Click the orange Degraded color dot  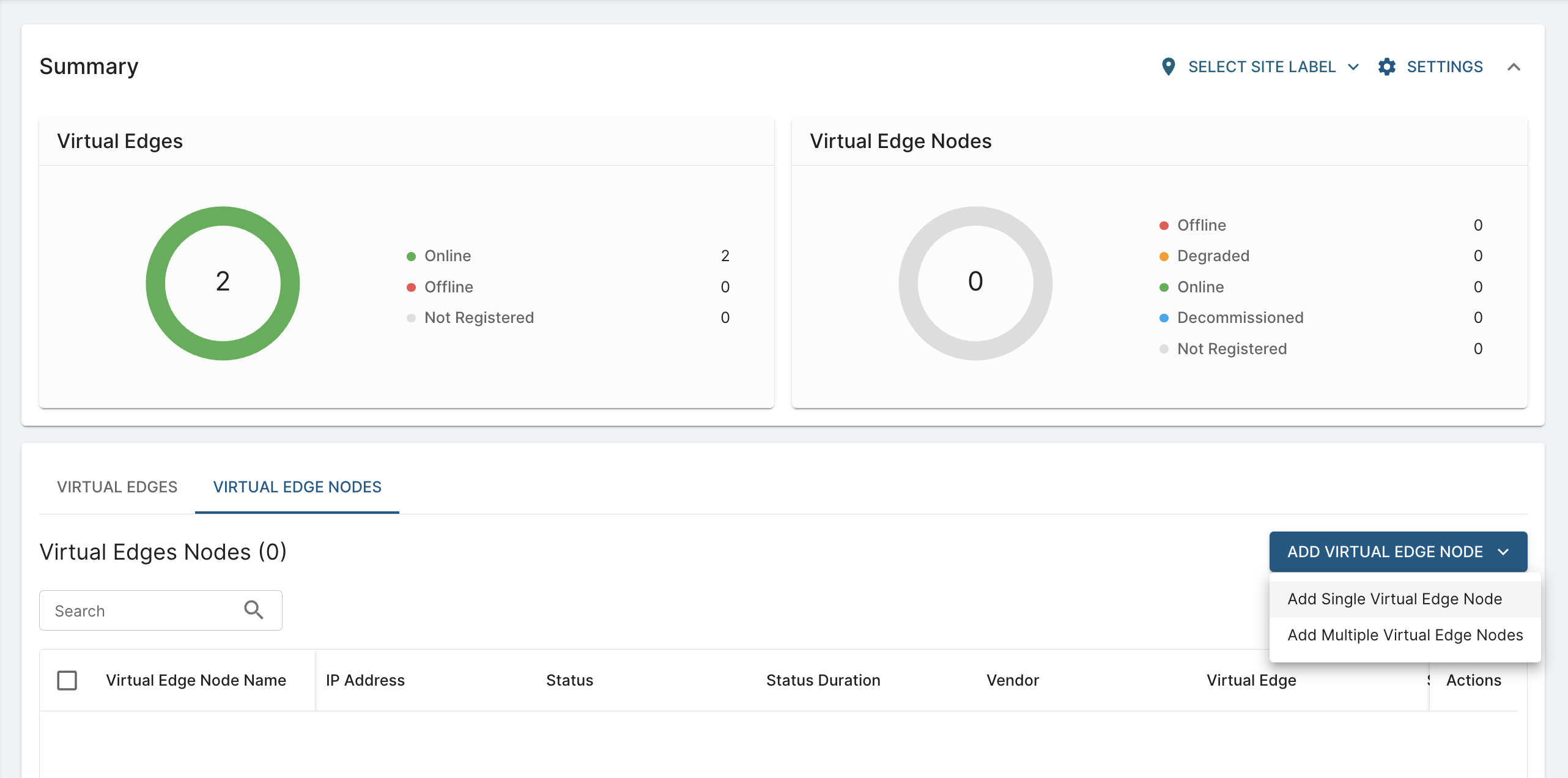coord(1164,256)
